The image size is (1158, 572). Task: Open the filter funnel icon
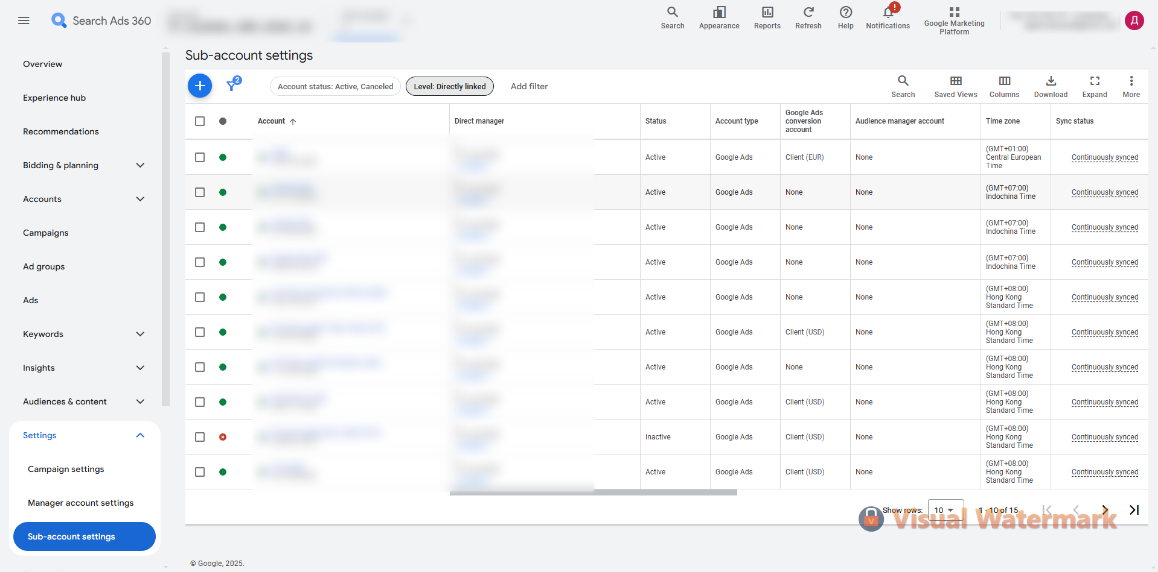(233, 85)
